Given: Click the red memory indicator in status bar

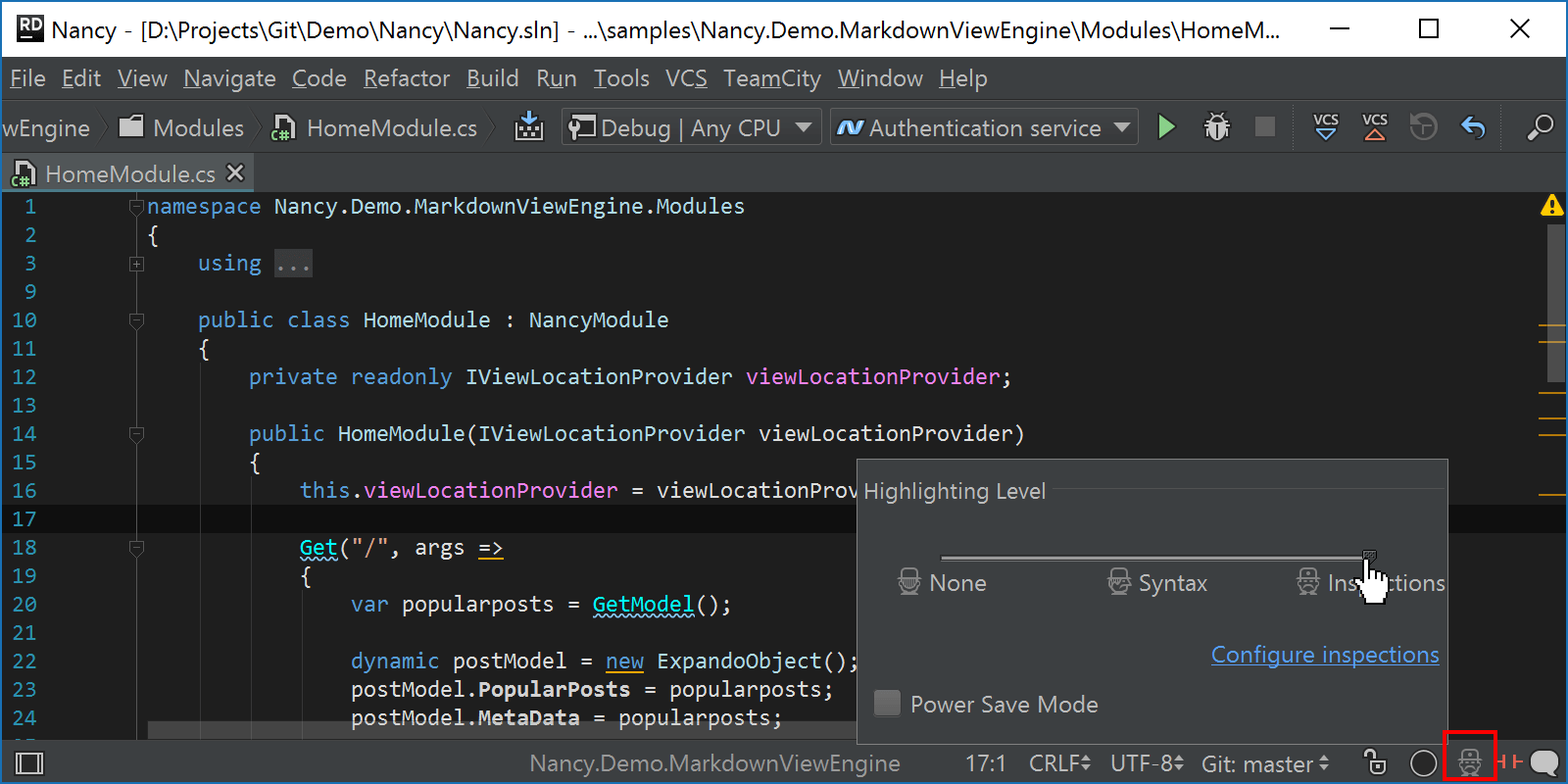Looking at the screenshot, I should (1509, 761).
